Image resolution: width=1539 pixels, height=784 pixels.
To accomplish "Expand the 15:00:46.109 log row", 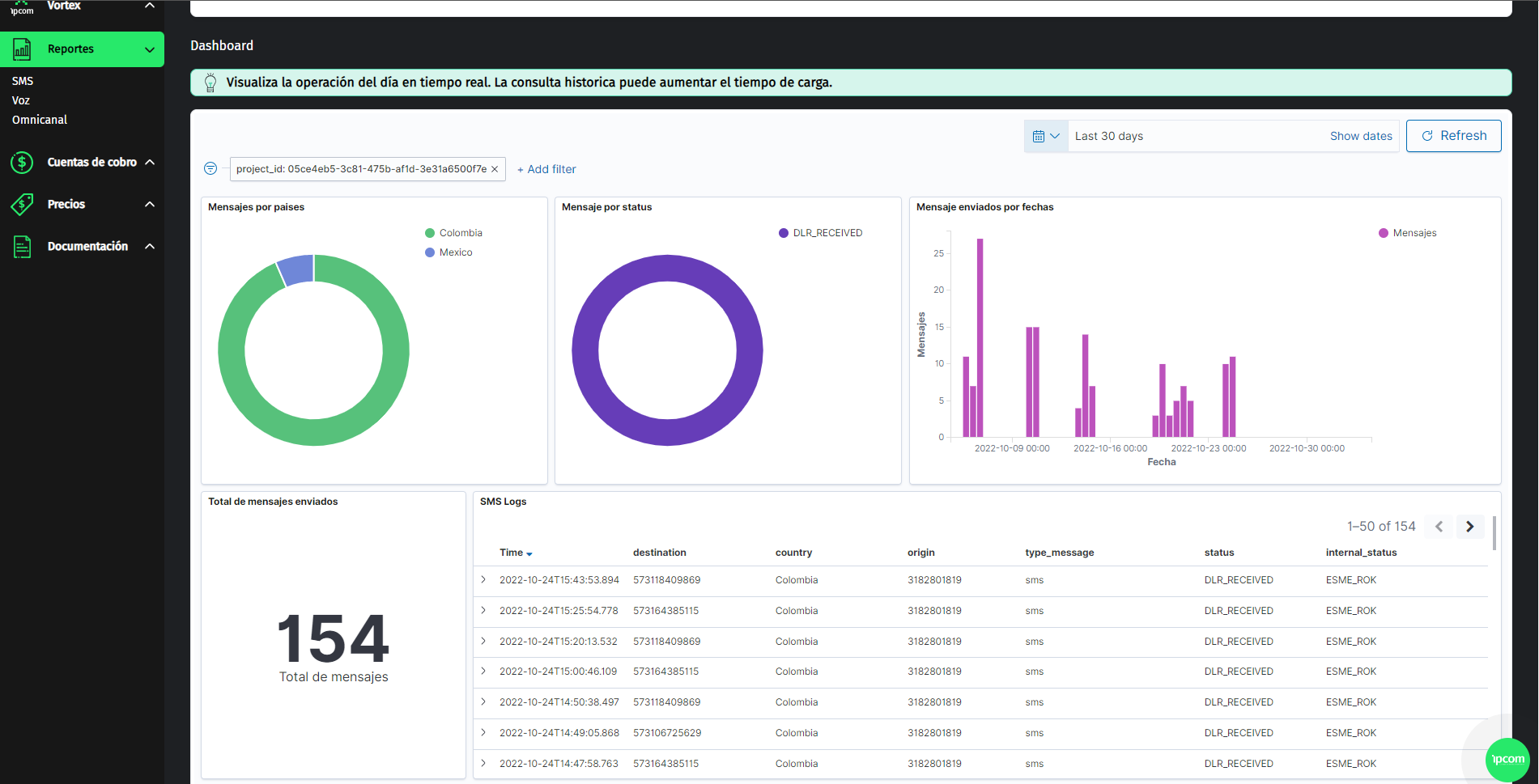I will click(483, 671).
